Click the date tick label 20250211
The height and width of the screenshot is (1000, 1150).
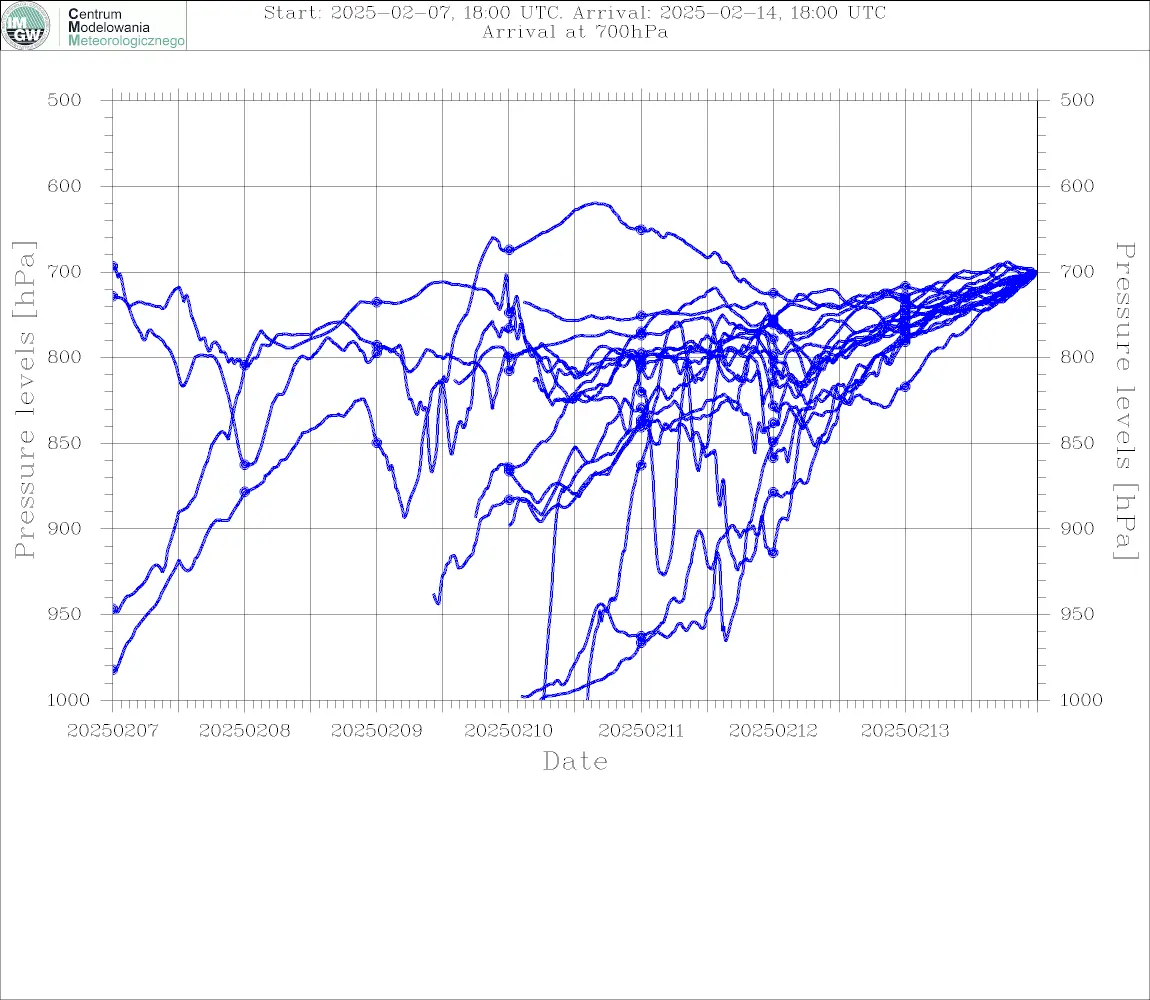(641, 731)
